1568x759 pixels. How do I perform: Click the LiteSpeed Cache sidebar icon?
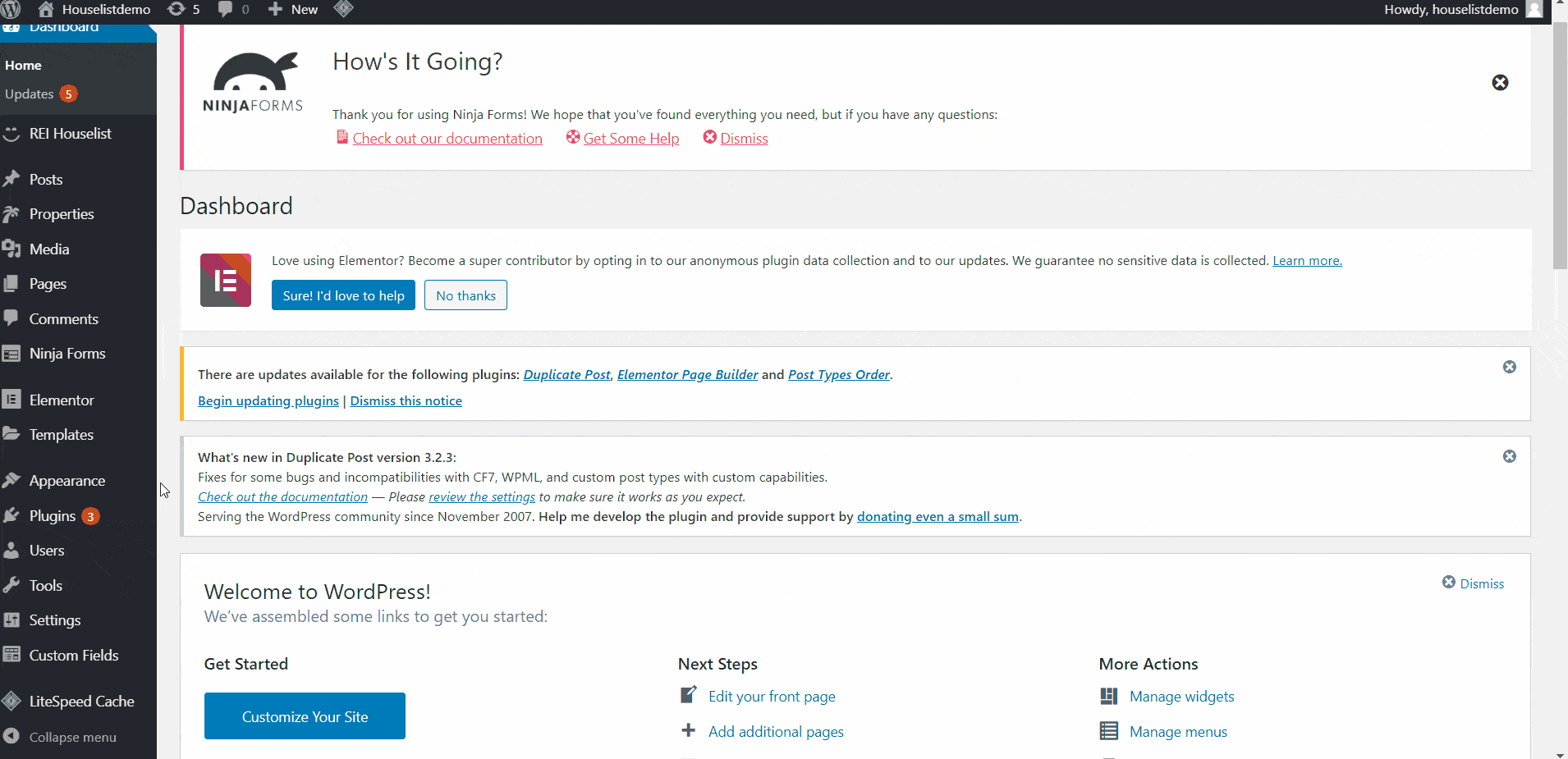point(11,701)
